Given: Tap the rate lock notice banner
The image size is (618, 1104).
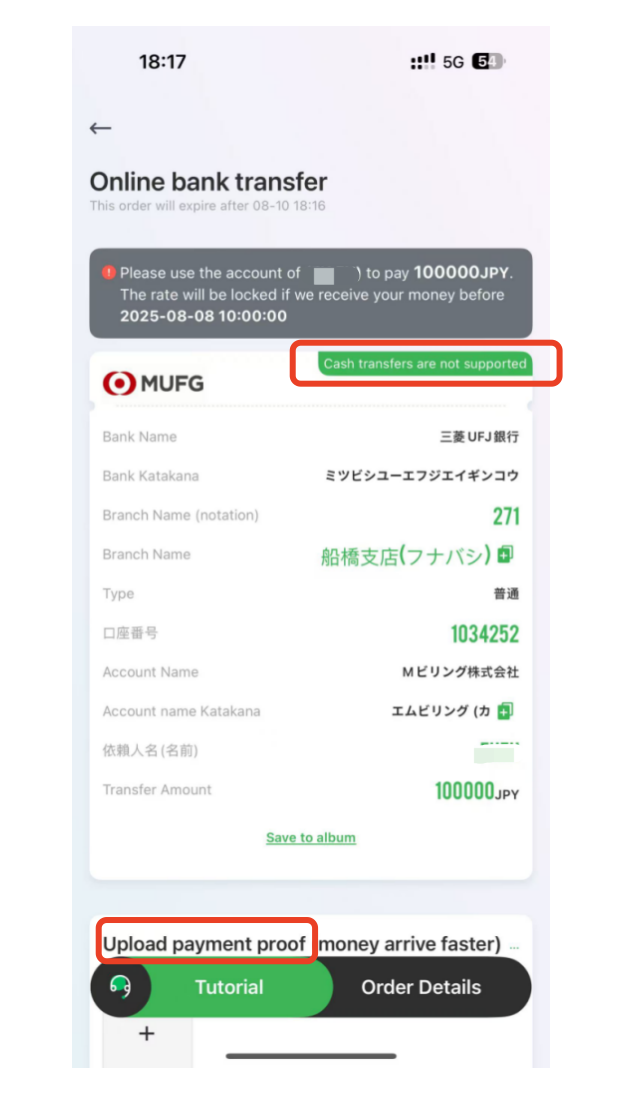Looking at the screenshot, I should click(x=310, y=294).
